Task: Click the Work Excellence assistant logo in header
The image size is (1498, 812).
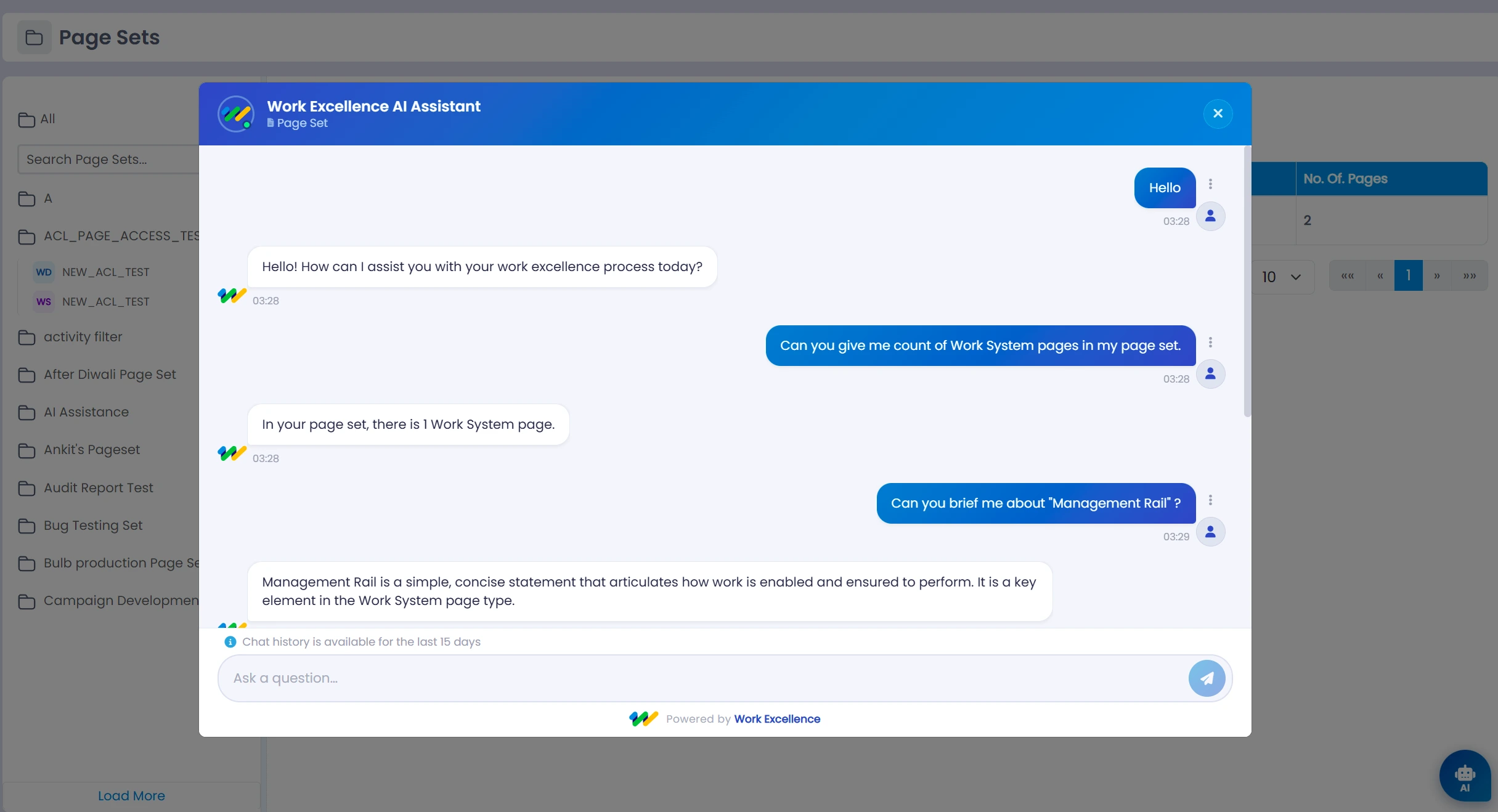Action: (x=236, y=114)
